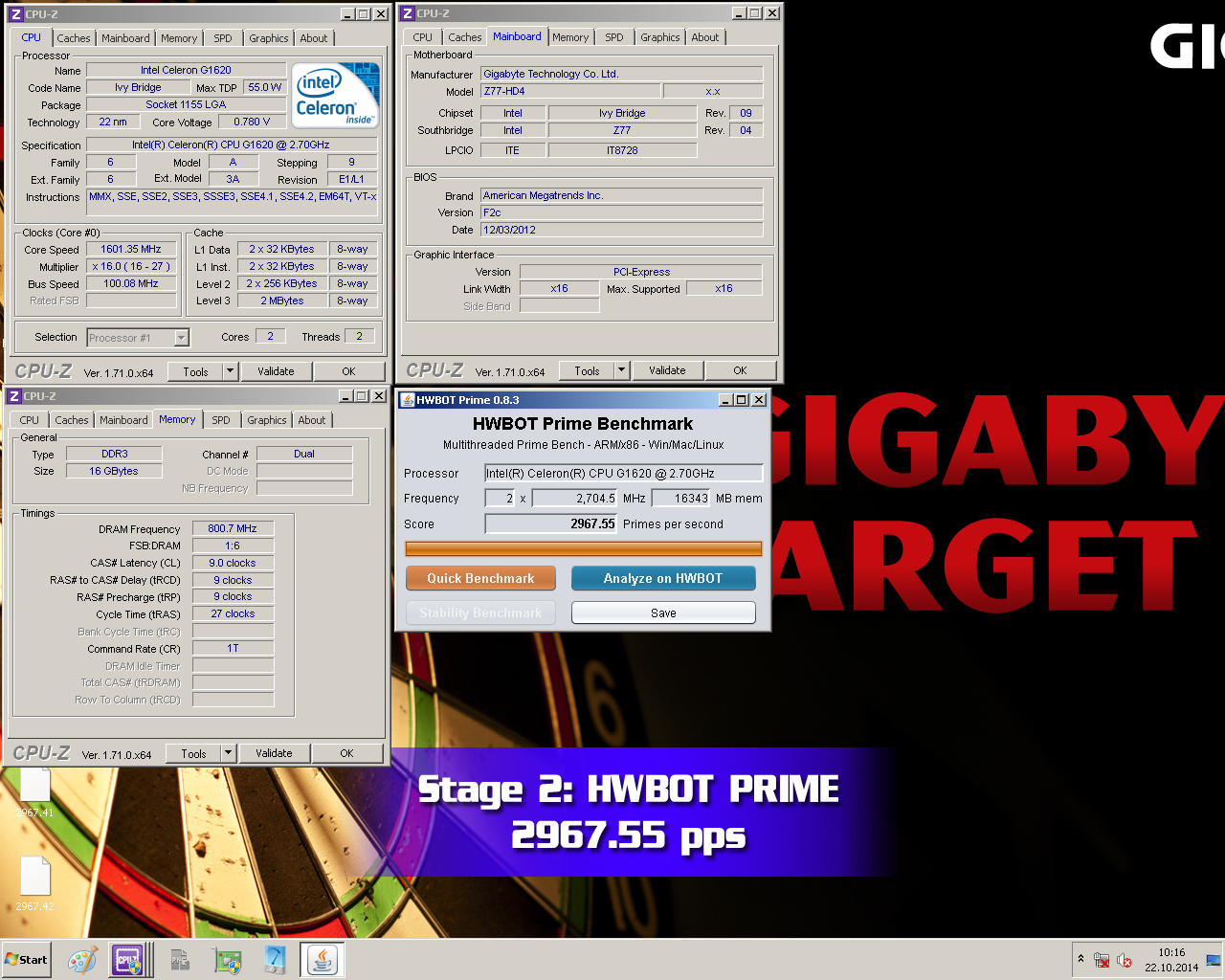Click the Z icon in Mainboard CPU-Z title bar

coord(408,13)
